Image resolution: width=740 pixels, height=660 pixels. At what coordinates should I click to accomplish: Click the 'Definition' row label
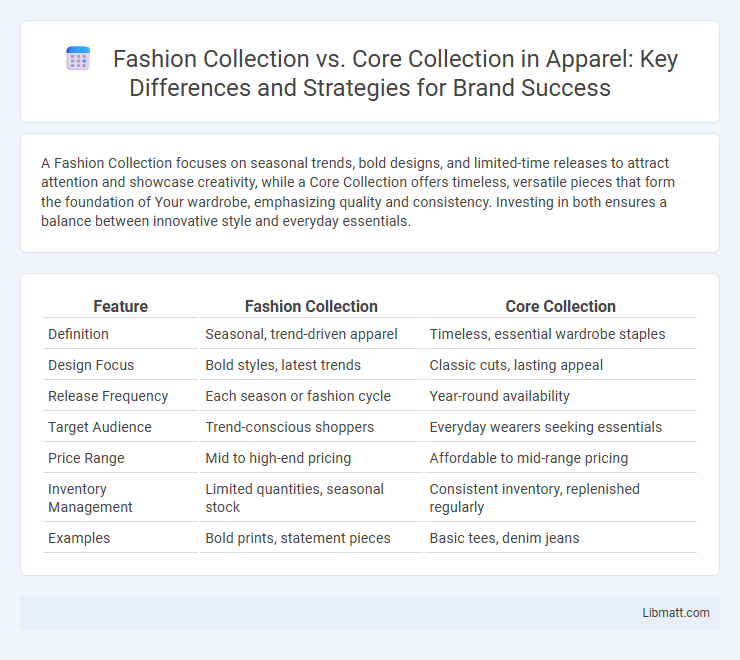coord(78,334)
